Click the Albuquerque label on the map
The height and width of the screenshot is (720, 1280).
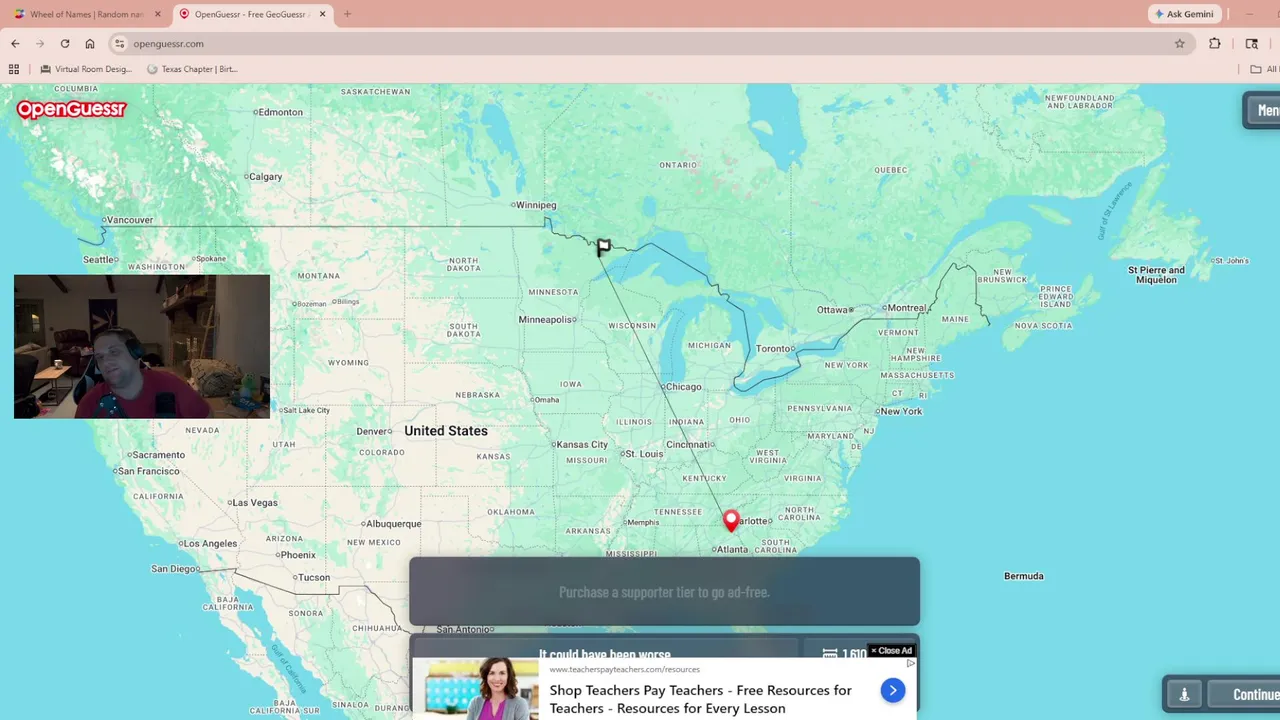click(x=392, y=524)
